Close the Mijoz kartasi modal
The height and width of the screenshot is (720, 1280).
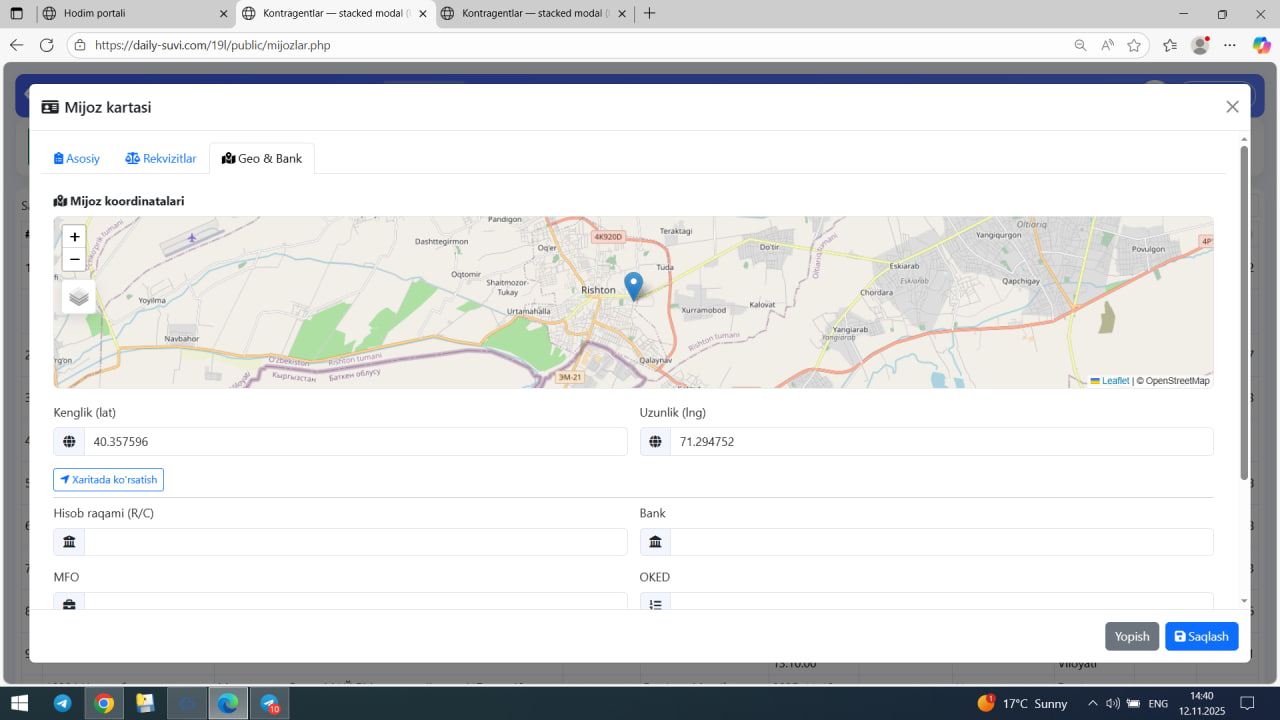(x=1232, y=107)
